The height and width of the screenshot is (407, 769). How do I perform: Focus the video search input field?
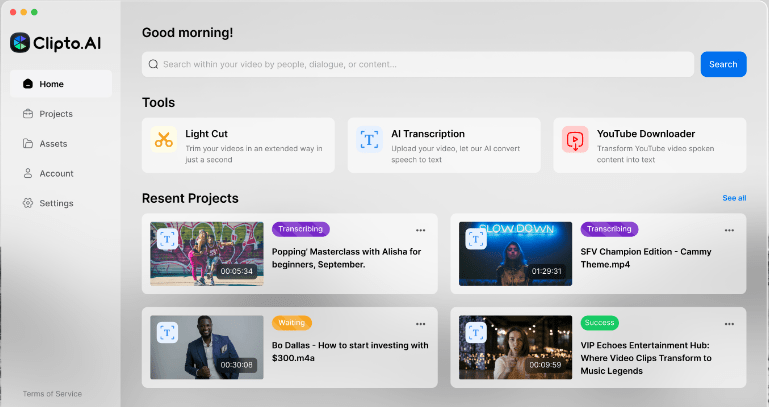[420, 64]
